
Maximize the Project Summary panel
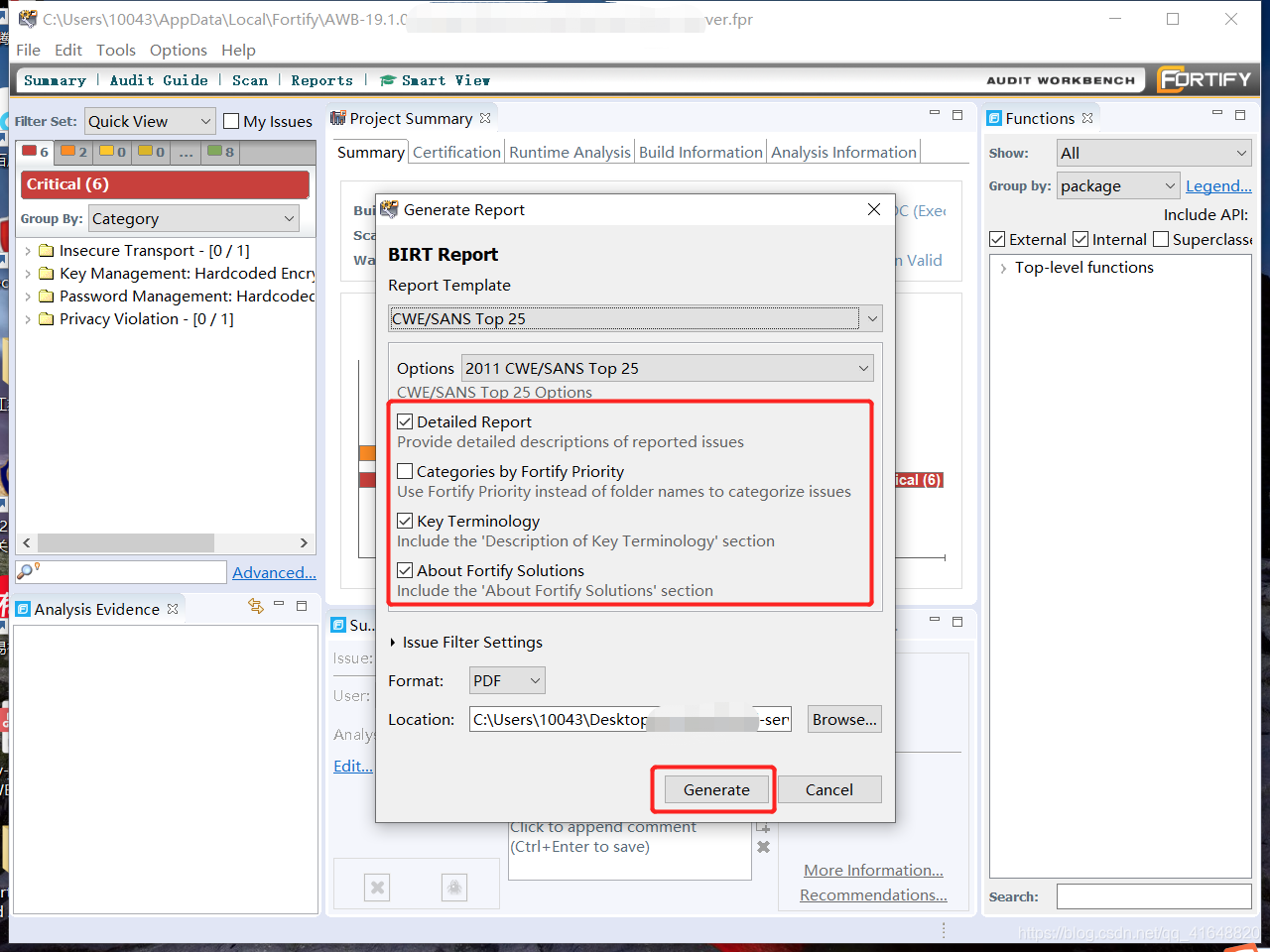[x=957, y=115]
